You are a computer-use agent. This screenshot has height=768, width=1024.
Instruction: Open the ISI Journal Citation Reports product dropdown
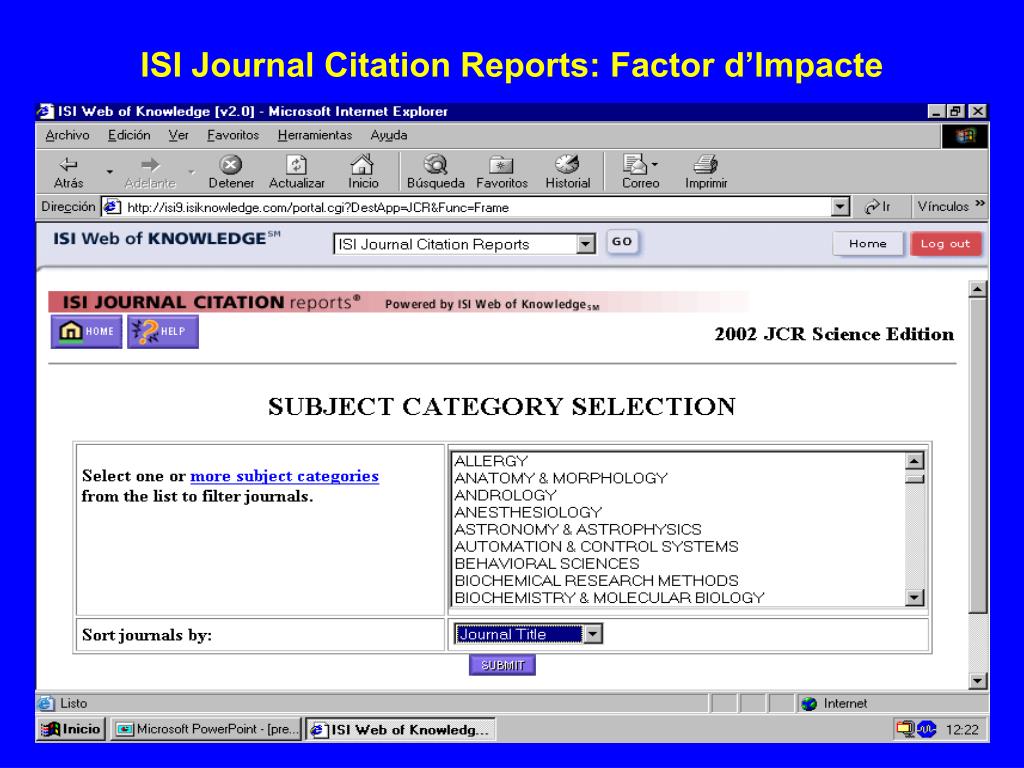click(x=586, y=244)
